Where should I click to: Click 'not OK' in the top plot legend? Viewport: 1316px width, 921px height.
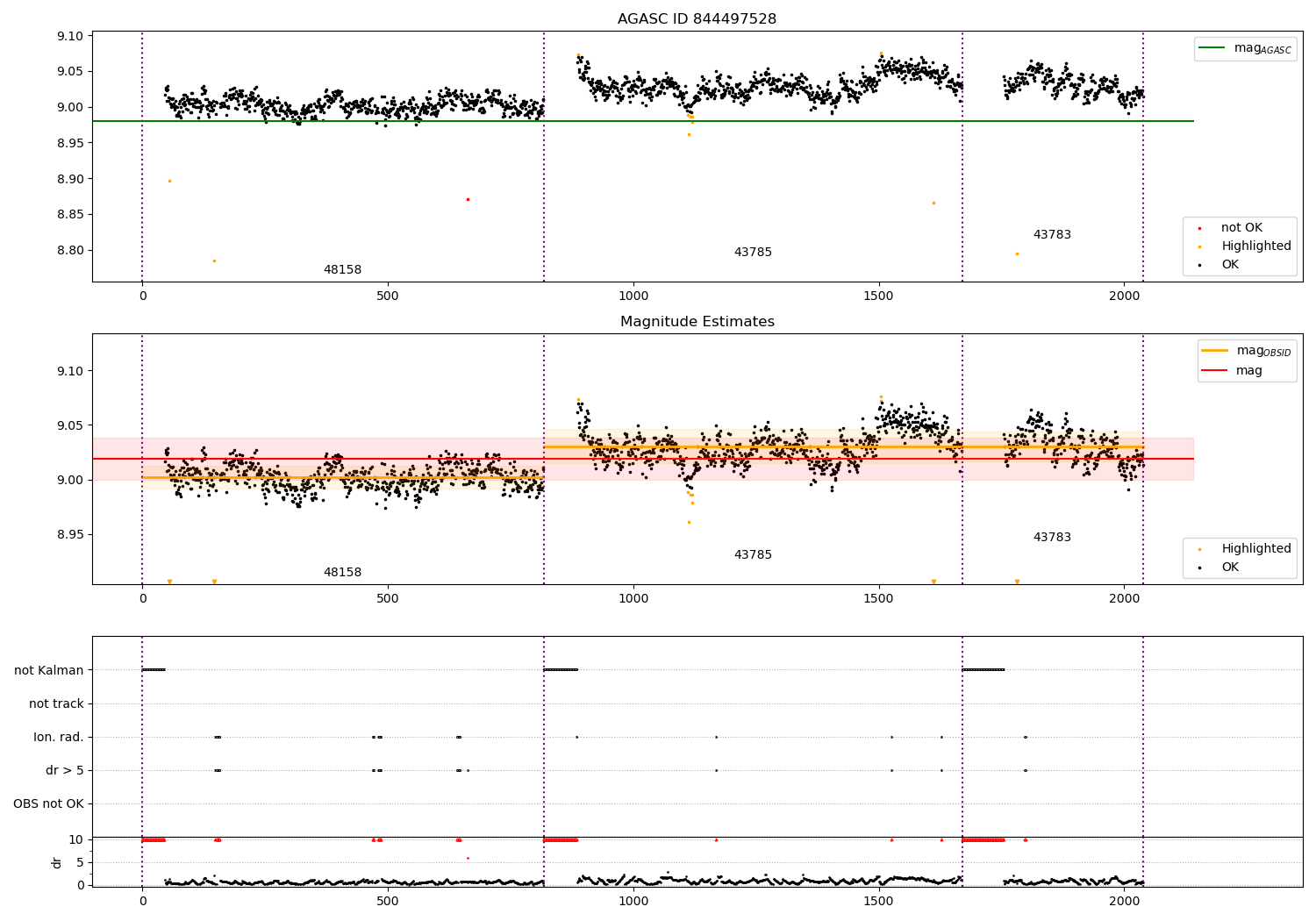(1241, 228)
